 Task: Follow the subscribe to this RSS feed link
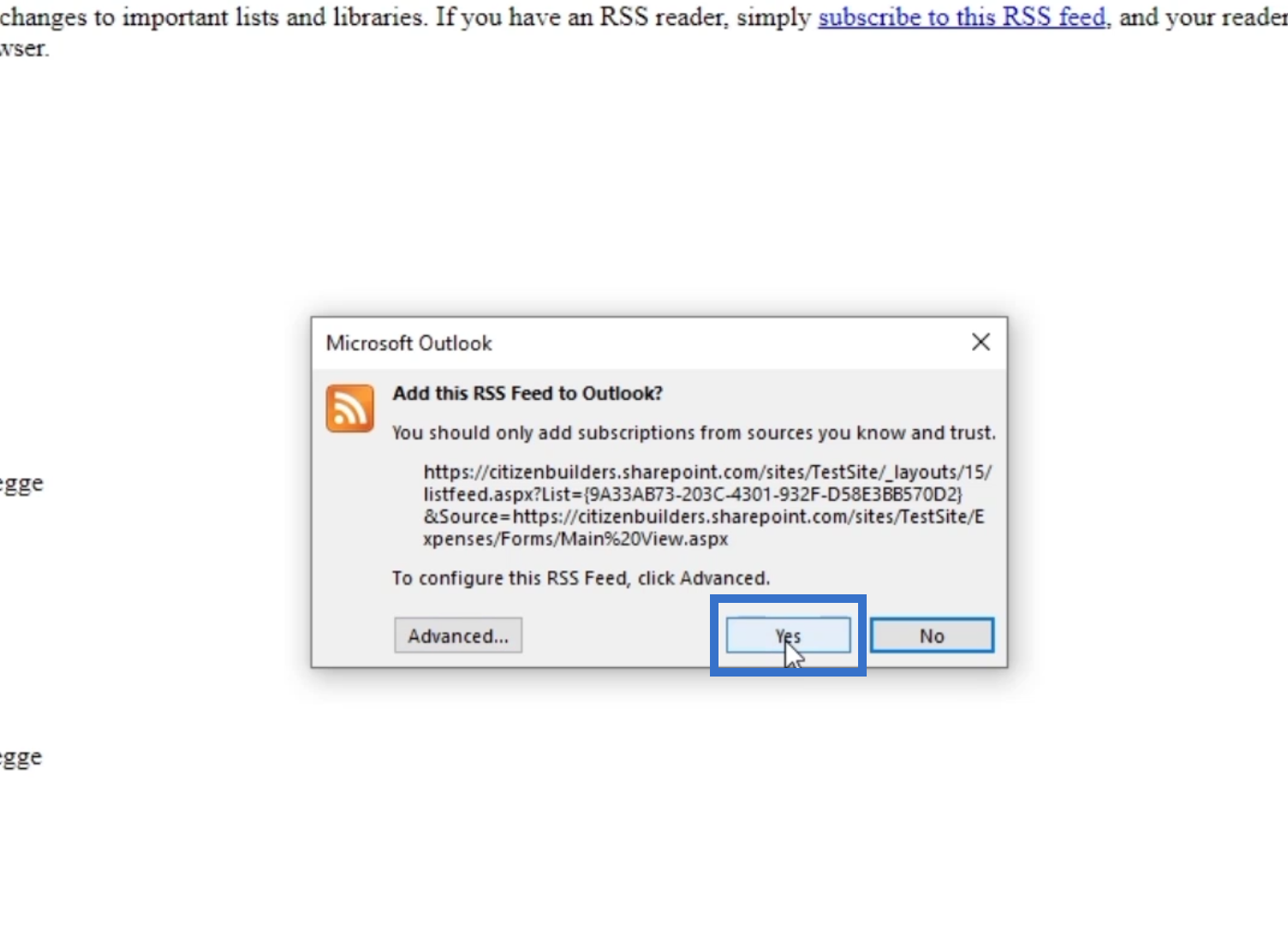click(x=962, y=17)
